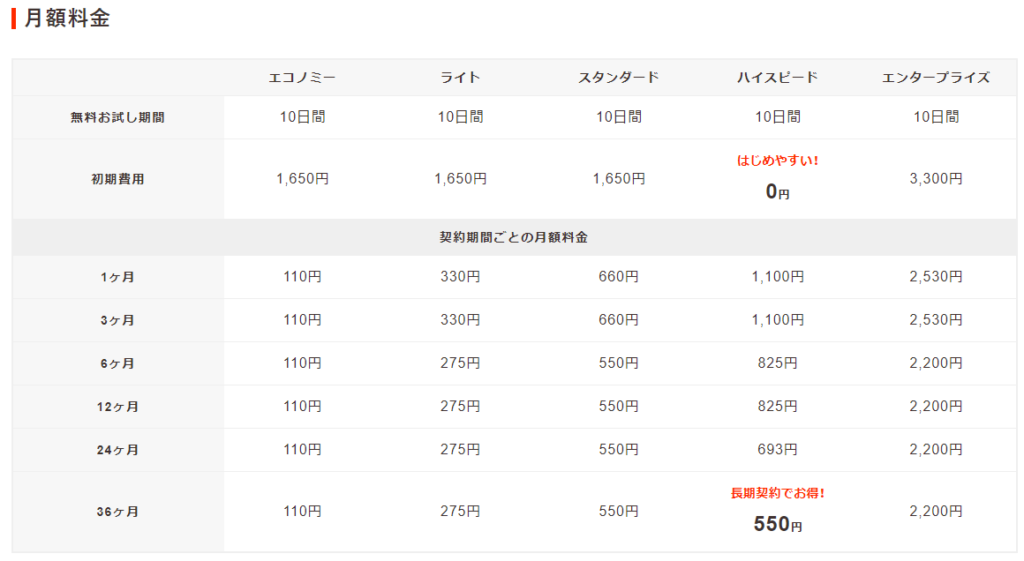Image resolution: width=1024 pixels, height=561 pixels.
Task: Click the エコノミー 10日間 trial cell
Action: [302, 117]
